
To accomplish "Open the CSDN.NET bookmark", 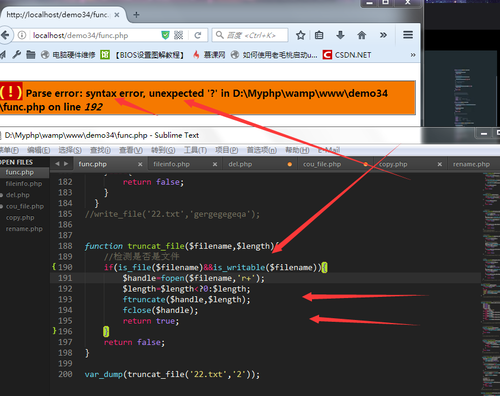I will point(347,55).
